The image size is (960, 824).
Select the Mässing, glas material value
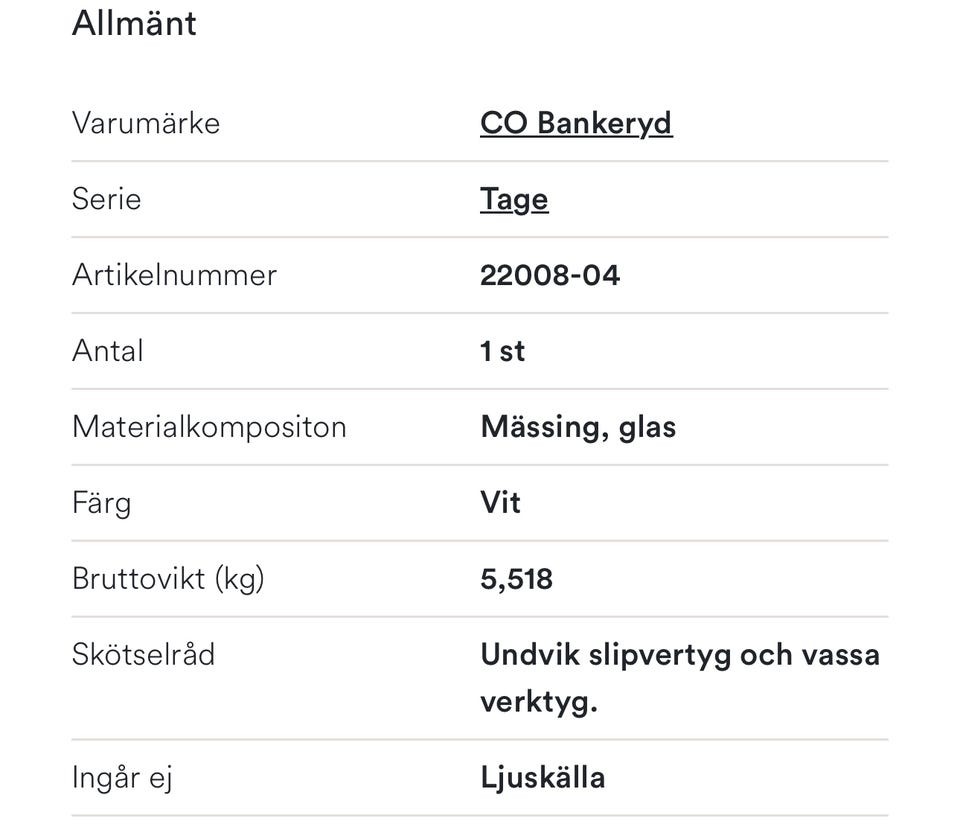coord(578,427)
